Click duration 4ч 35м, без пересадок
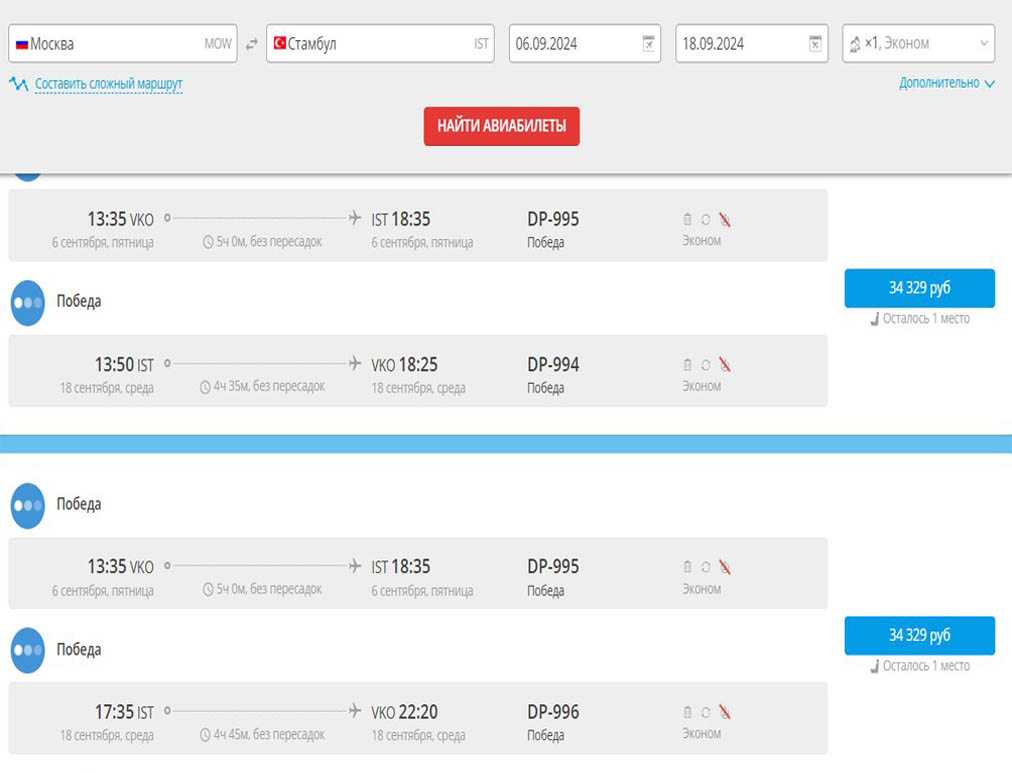The width and height of the screenshot is (1012, 773). point(263,386)
